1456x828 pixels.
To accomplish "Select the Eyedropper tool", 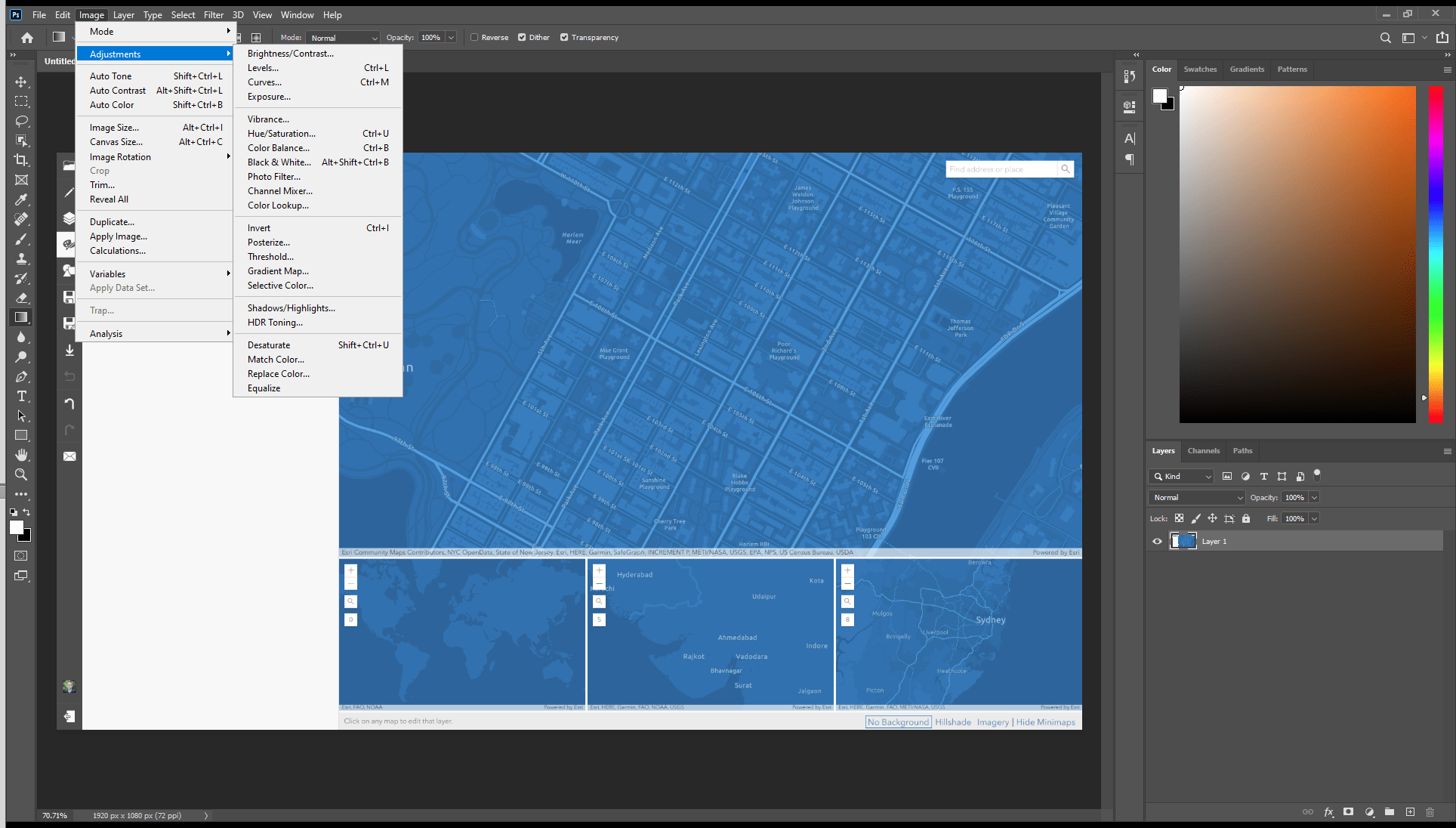I will 21,199.
